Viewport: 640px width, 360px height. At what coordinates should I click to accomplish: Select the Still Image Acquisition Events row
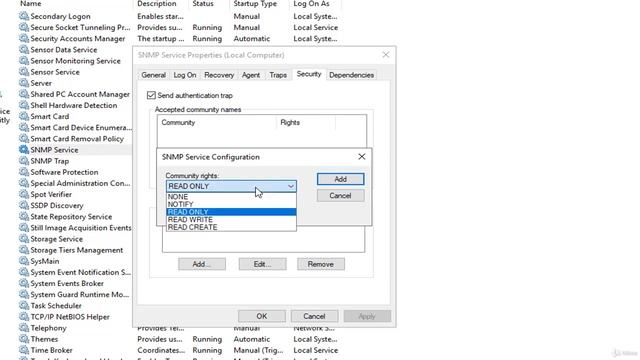tap(76, 228)
